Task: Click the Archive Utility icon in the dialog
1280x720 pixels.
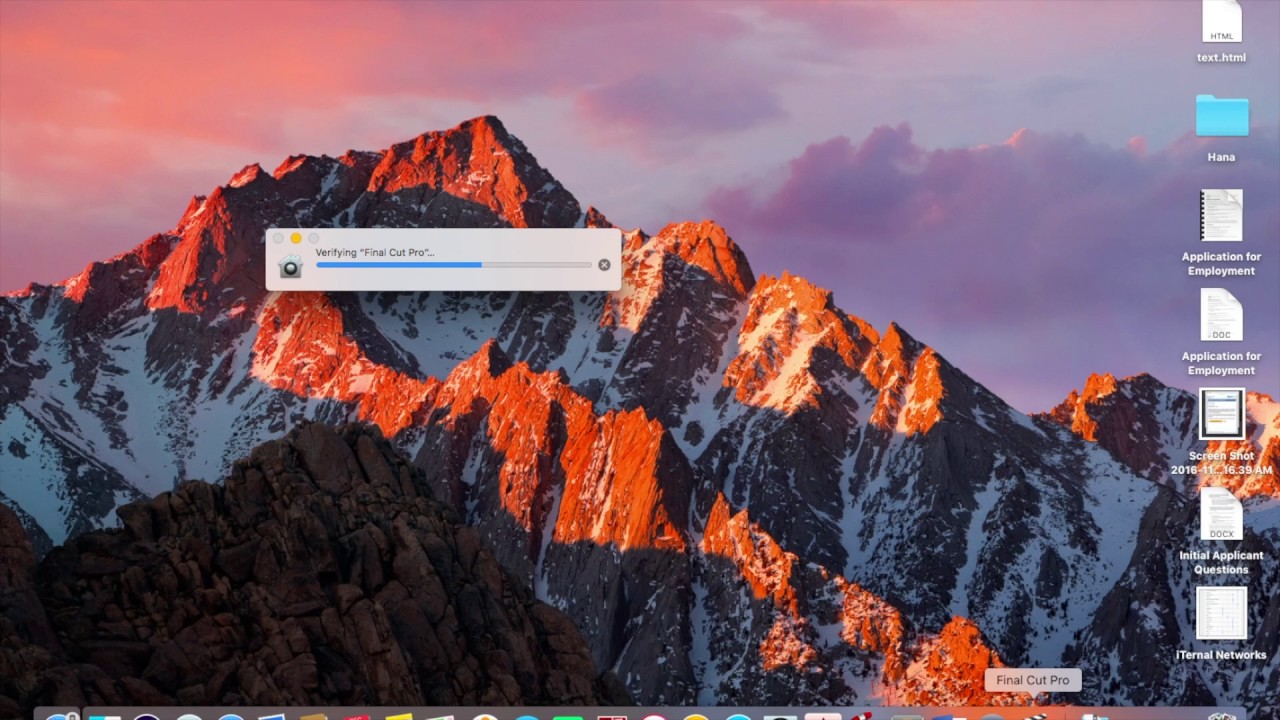Action: click(x=290, y=266)
